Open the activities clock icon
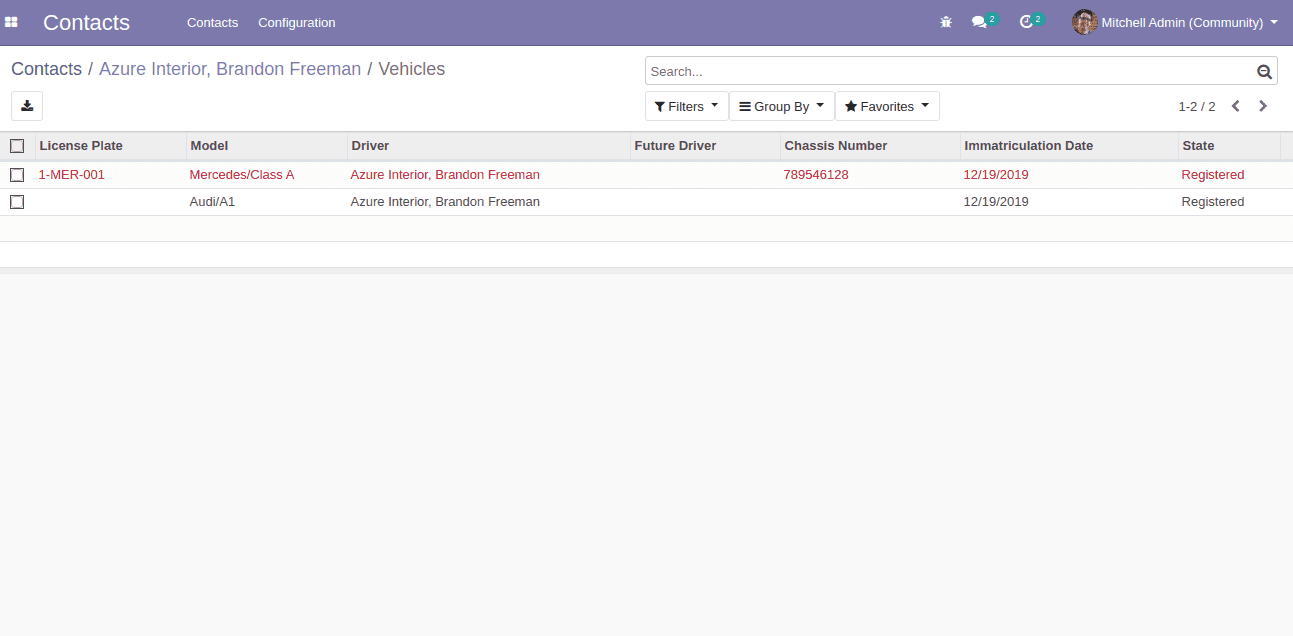1293x636 pixels. coord(1026,22)
